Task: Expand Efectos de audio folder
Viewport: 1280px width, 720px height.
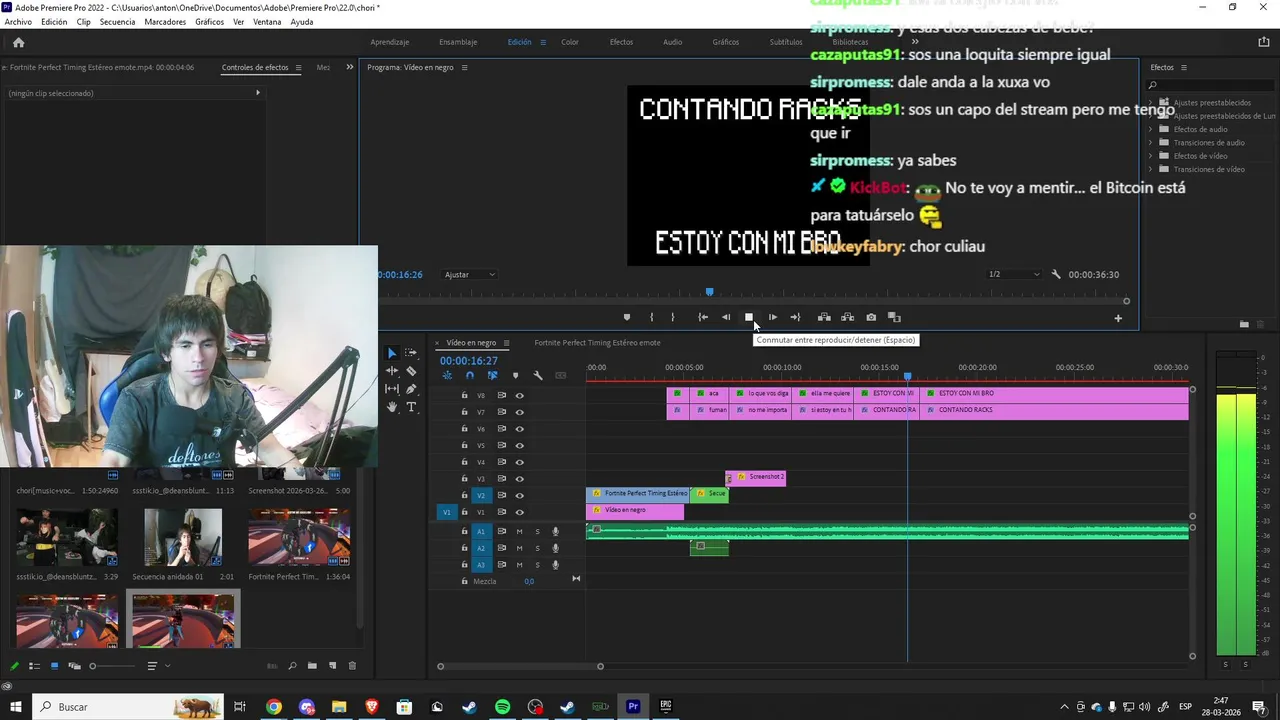Action: pyautogui.click(x=1150, y=129)
